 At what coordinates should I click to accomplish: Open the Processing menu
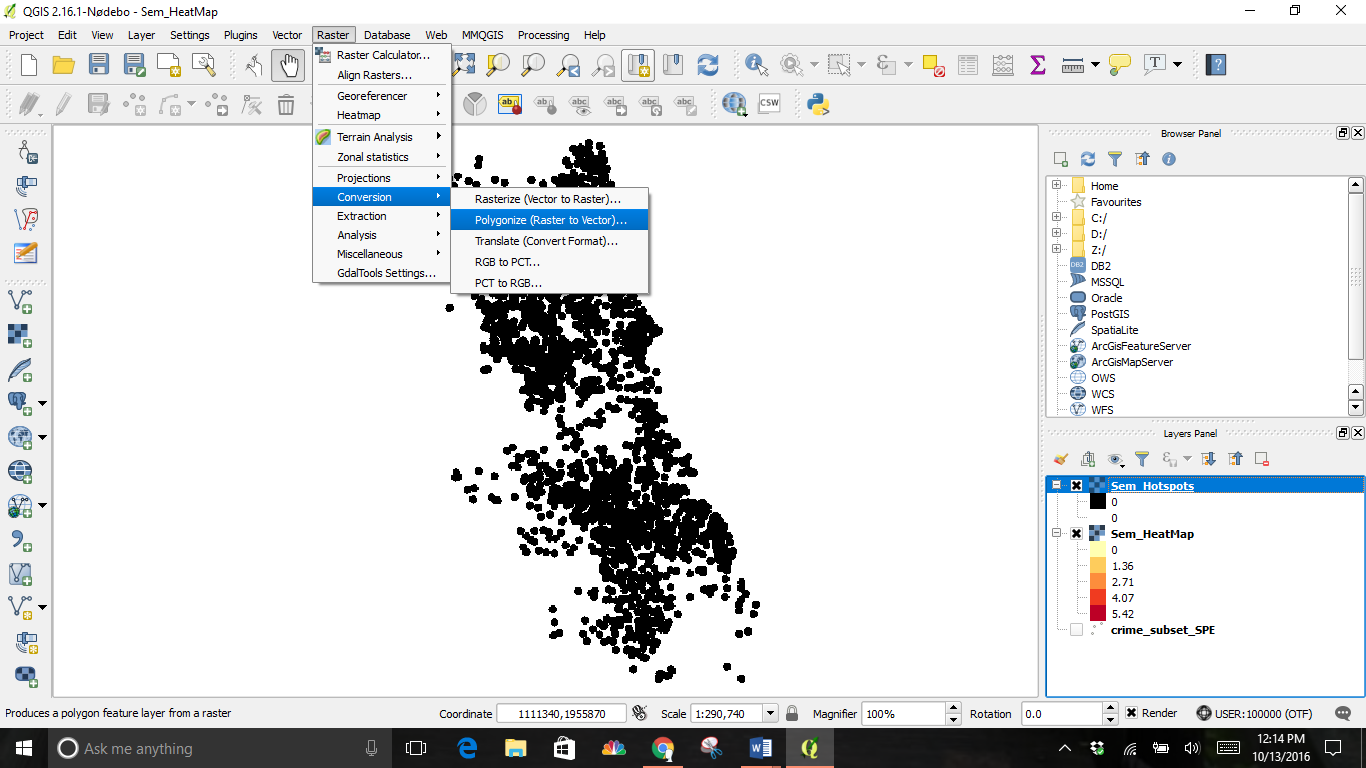coord(543,35)
